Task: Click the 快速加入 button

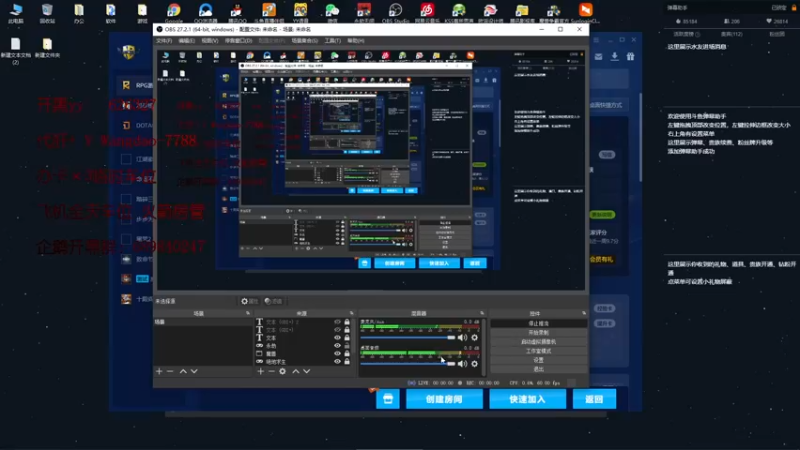Action: click(x=528, y=399)
